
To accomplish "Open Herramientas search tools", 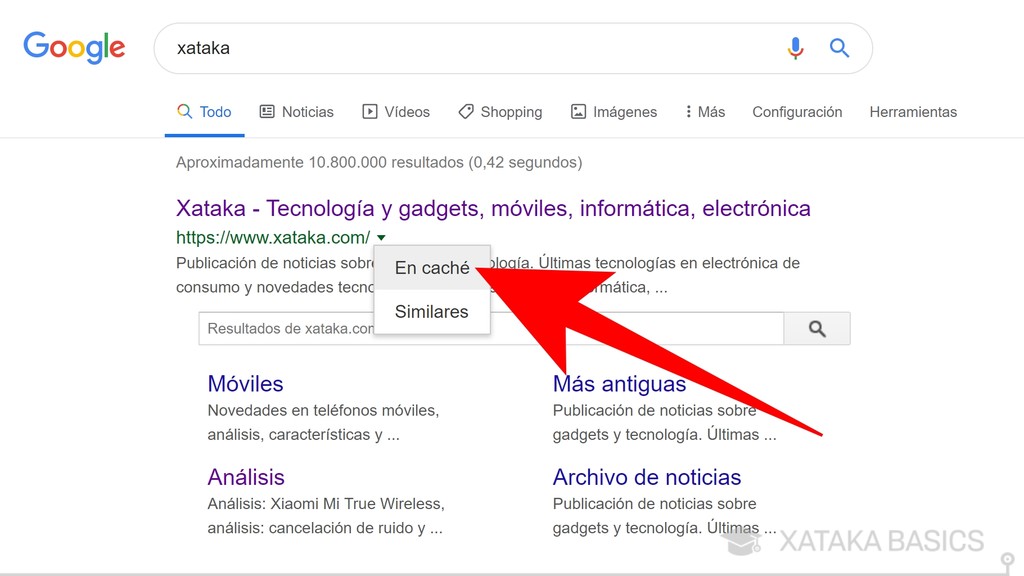I will point(913,111).
